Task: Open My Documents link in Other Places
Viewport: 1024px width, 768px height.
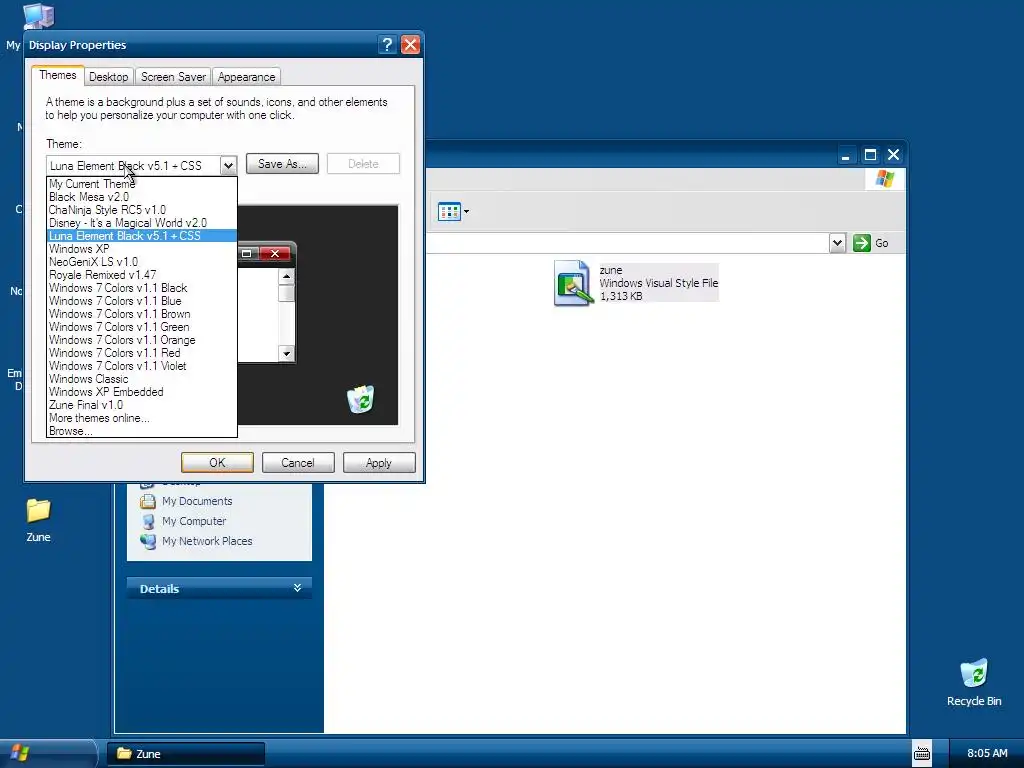Action: (197, 501)
